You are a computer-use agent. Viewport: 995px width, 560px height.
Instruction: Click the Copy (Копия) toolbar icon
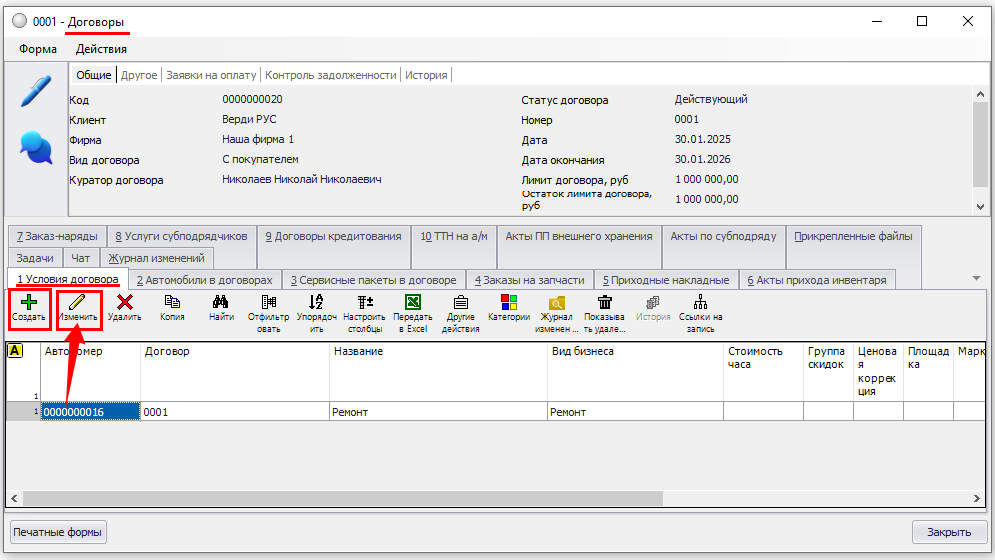pyautogui.click(x=172, y=302)
